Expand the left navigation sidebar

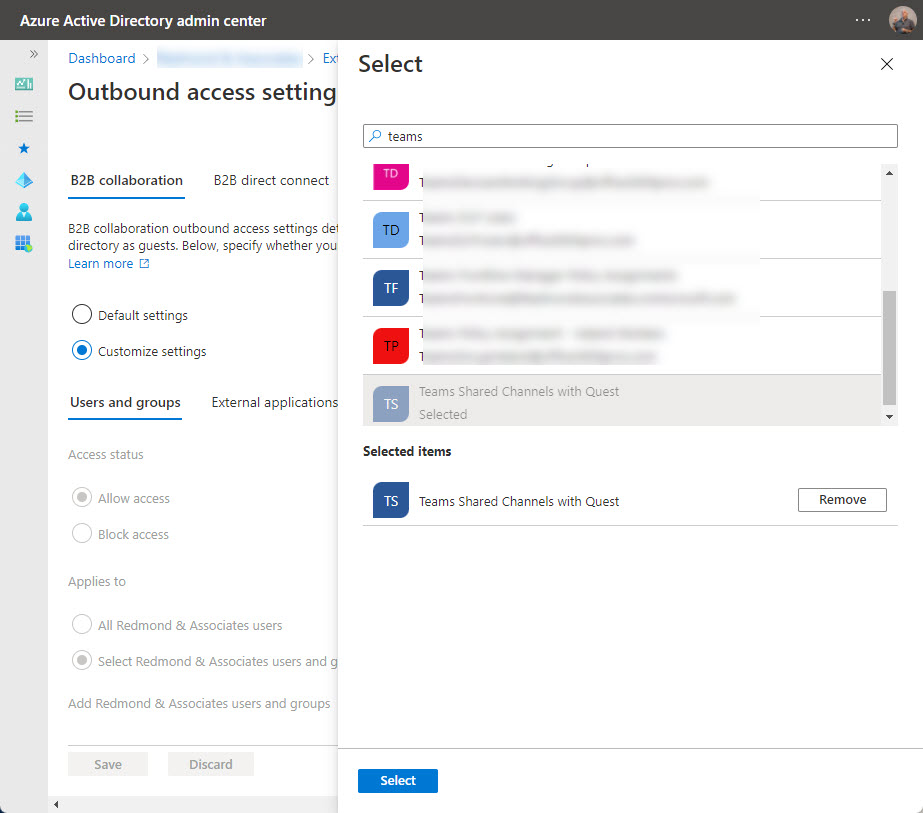click(x=34, y=54)
